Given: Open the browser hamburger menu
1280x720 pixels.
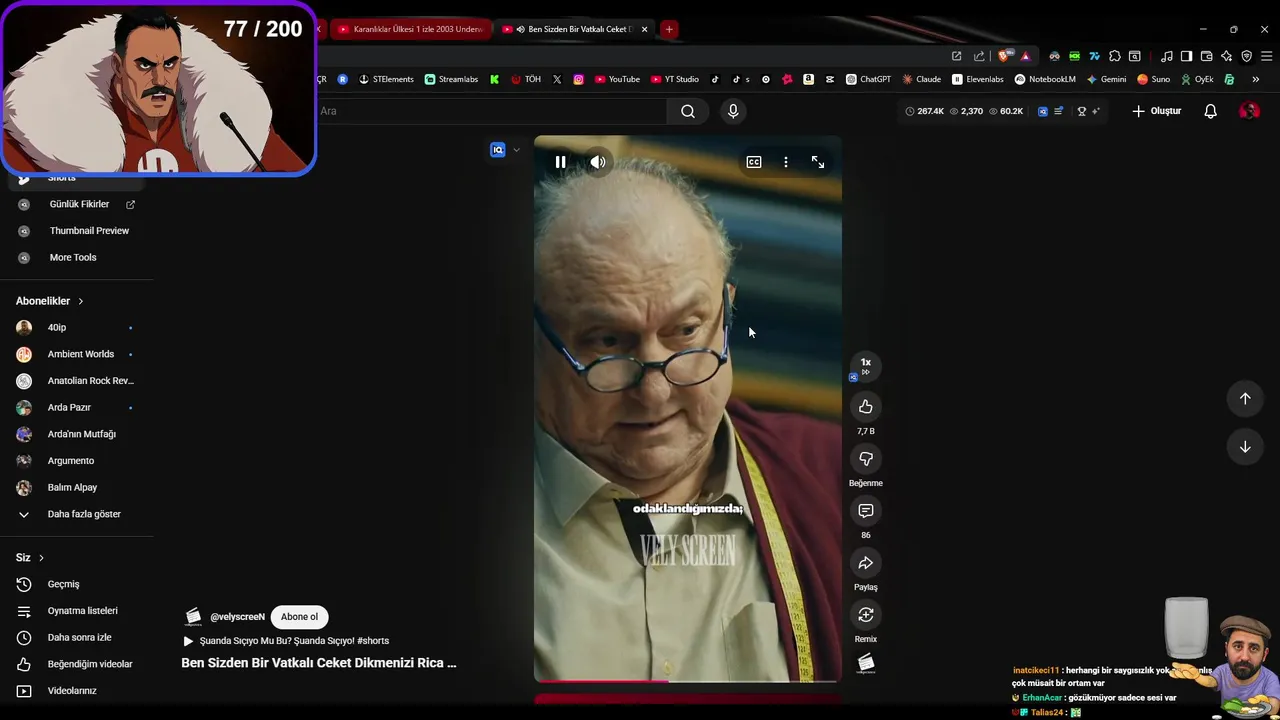Looking at the screenshot, I should coord(1265,56).
